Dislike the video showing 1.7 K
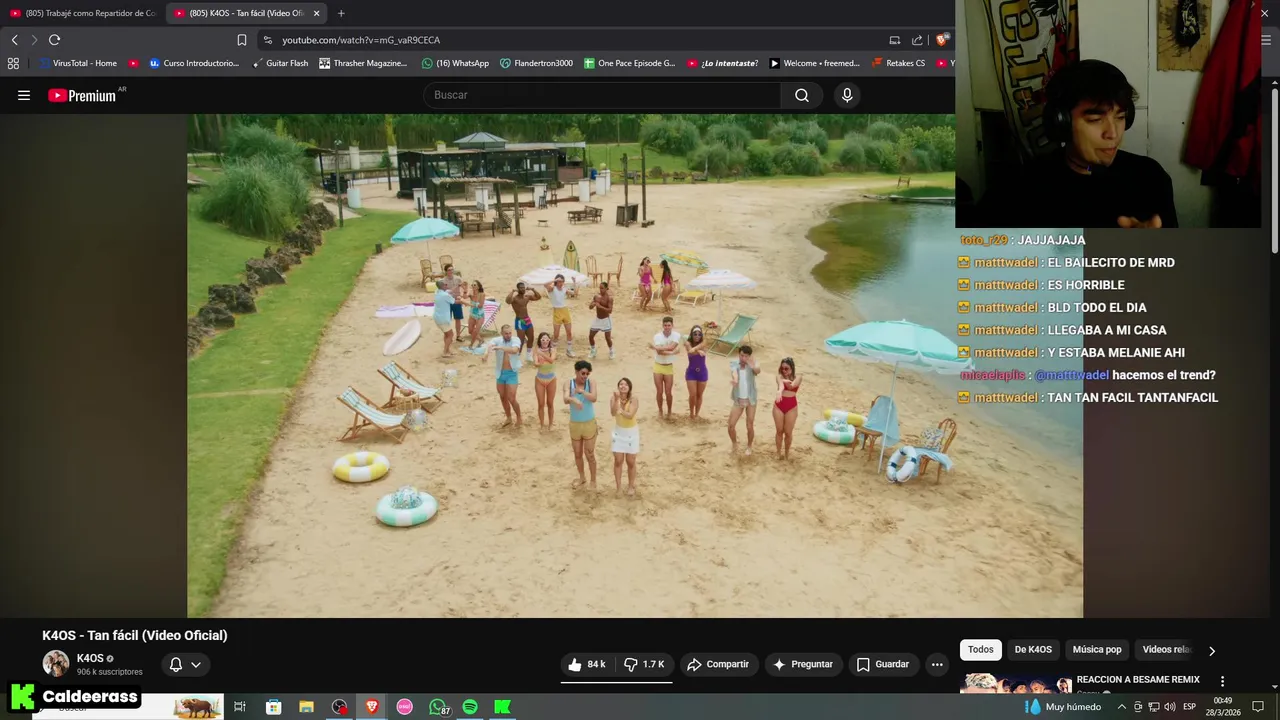1280x720 pixels. 644,664
